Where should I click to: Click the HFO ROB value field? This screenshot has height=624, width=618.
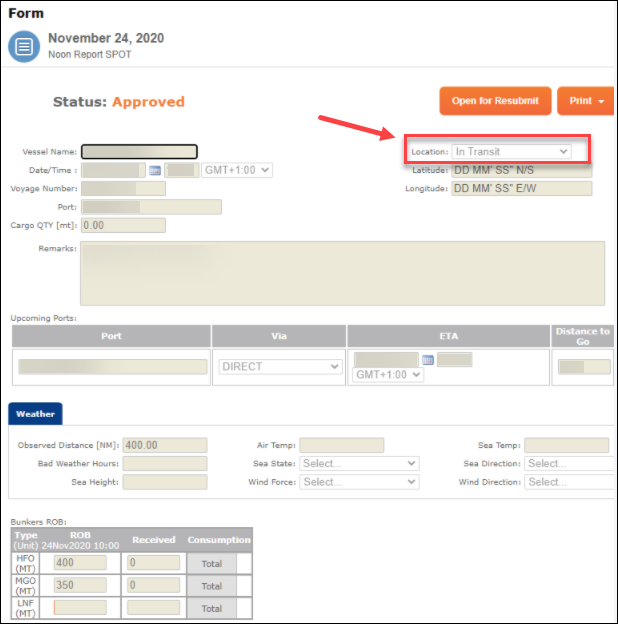click(x=80, y=564)
